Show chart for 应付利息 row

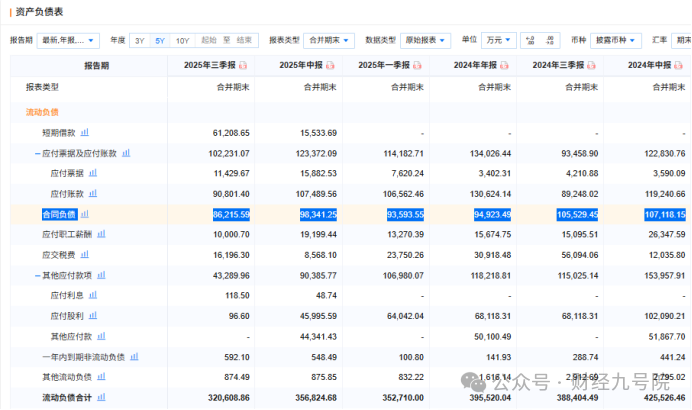[x=93, y=295]
